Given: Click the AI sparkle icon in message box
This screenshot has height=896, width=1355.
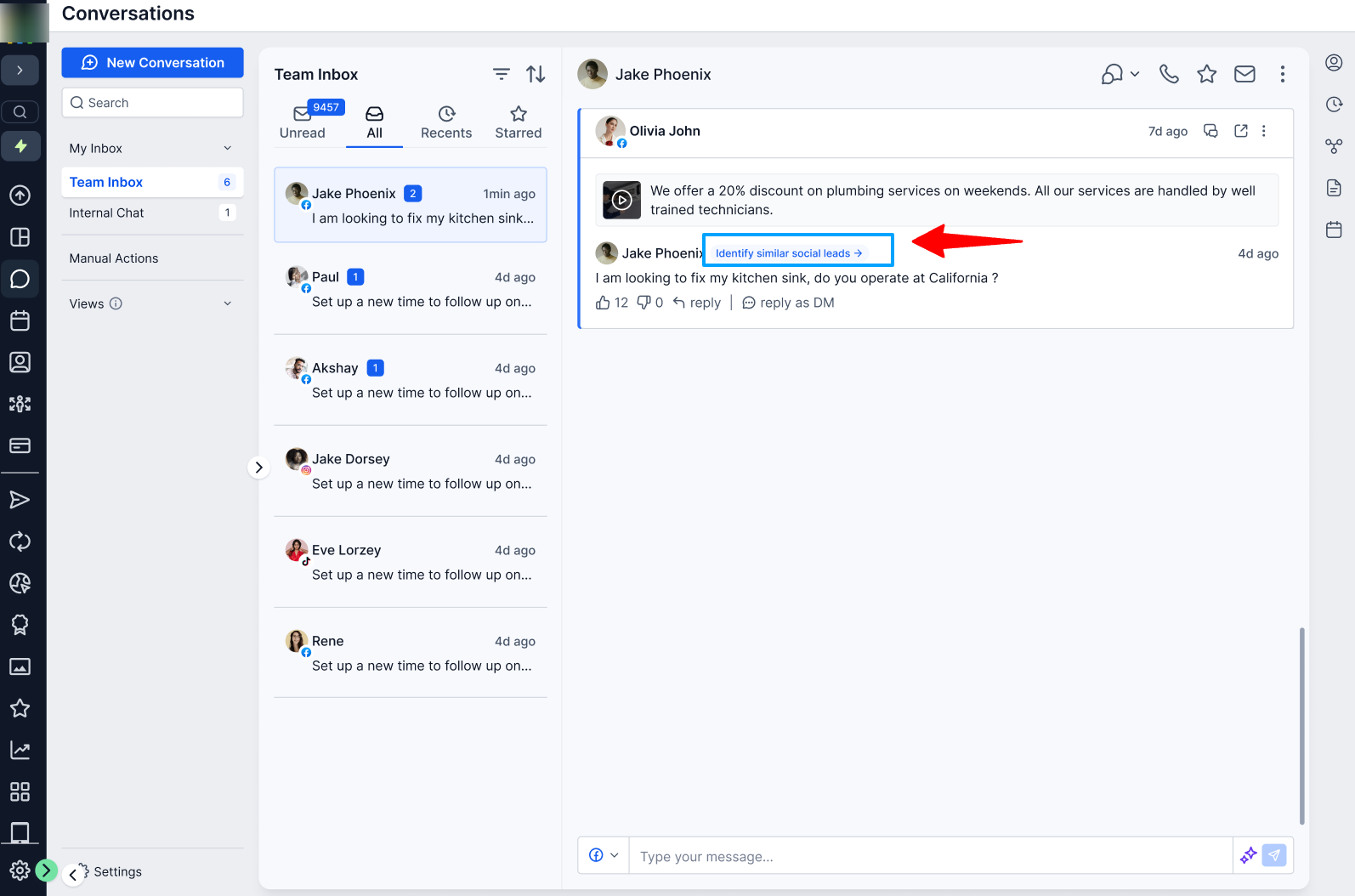Looking at the screenshot, I should [1248, 855].
